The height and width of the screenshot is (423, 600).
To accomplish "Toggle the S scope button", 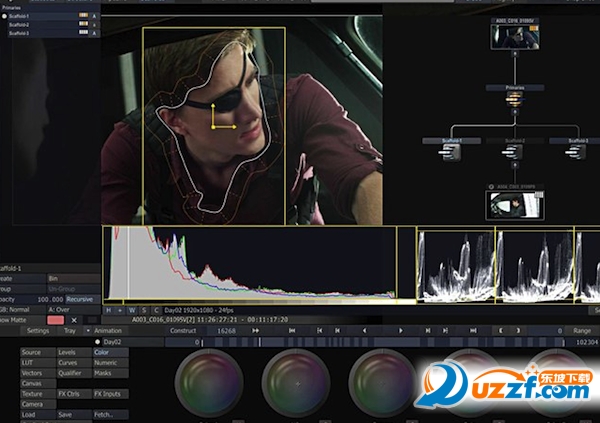I will [x=143, y=310].
